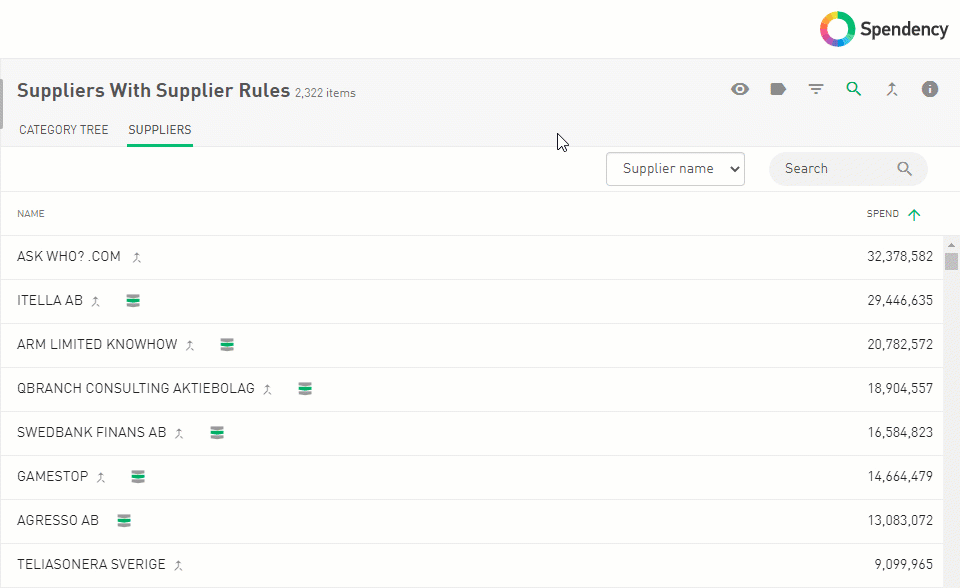Open the Supplier name dropdown
This screenshot has height=588, width=960.
(x=675, y=169)
